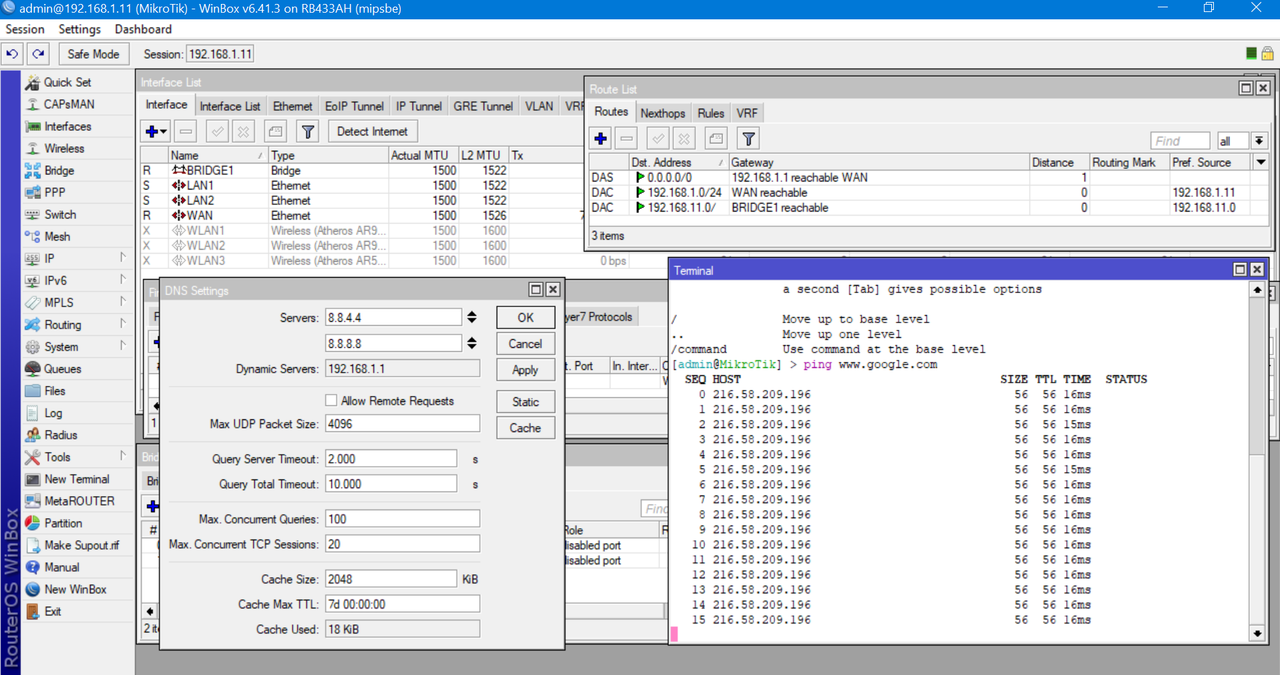Image resolution: width=1280 pixels, height=675 pixels.
Task: Open the Interfaces sidebar item
Action: (67, 126)
